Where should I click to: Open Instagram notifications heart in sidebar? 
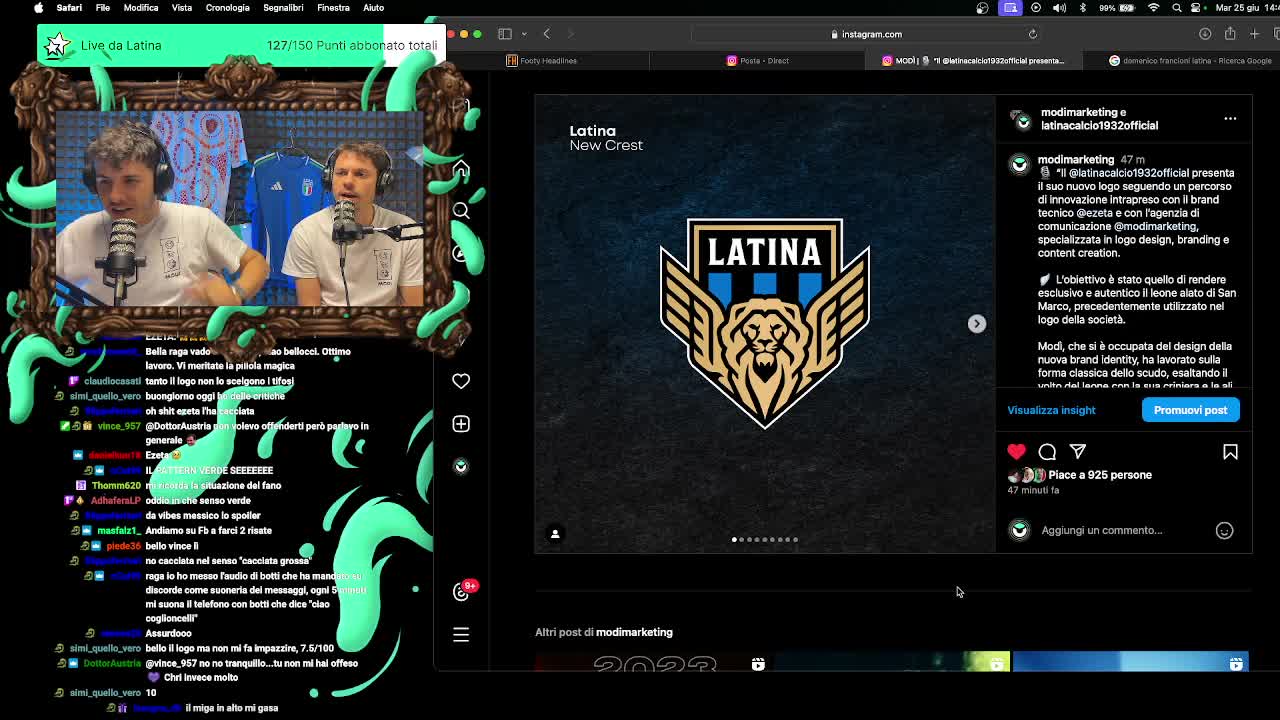click(461, 381)
